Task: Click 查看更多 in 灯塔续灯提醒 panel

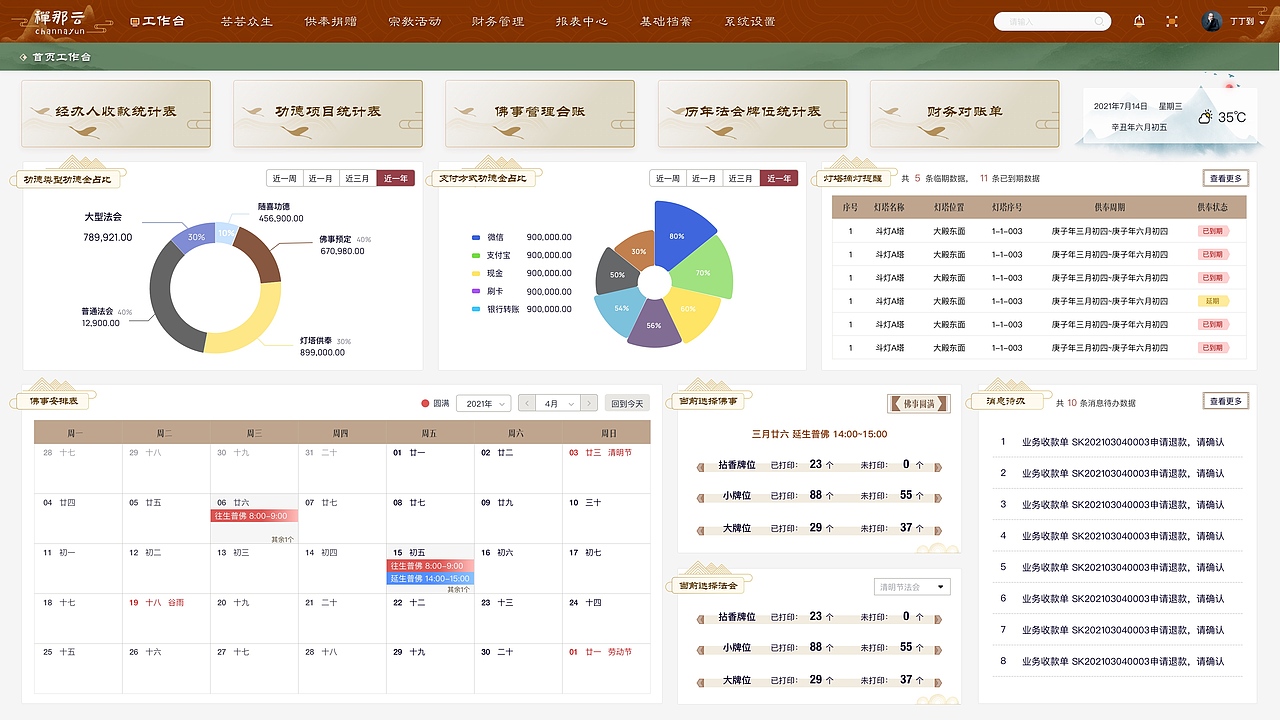Action: 1225,178
